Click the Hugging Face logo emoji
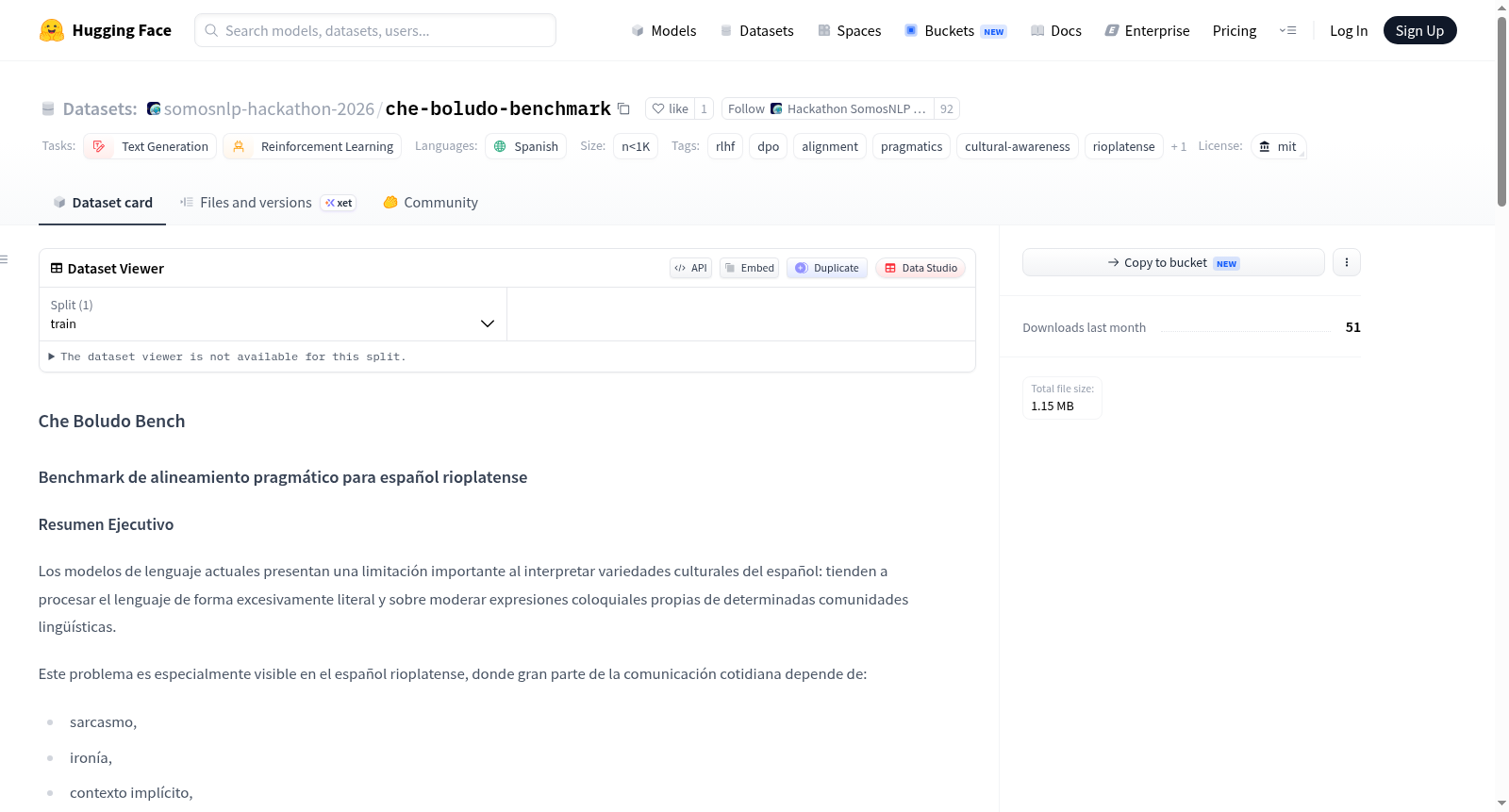 tap(52, 30)
